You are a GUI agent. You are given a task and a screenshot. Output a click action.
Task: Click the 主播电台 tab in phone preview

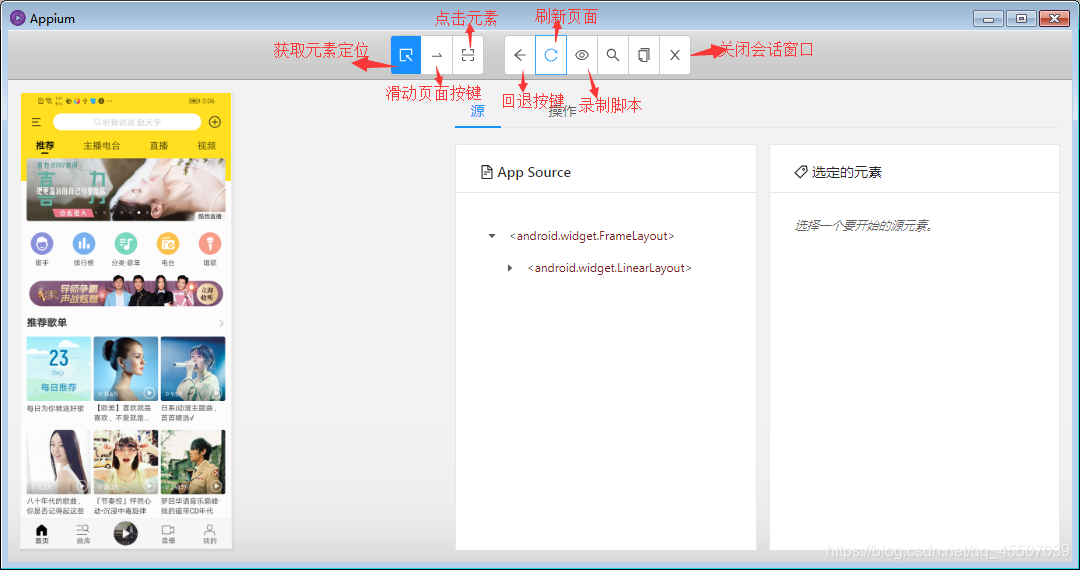click(101, 146)
